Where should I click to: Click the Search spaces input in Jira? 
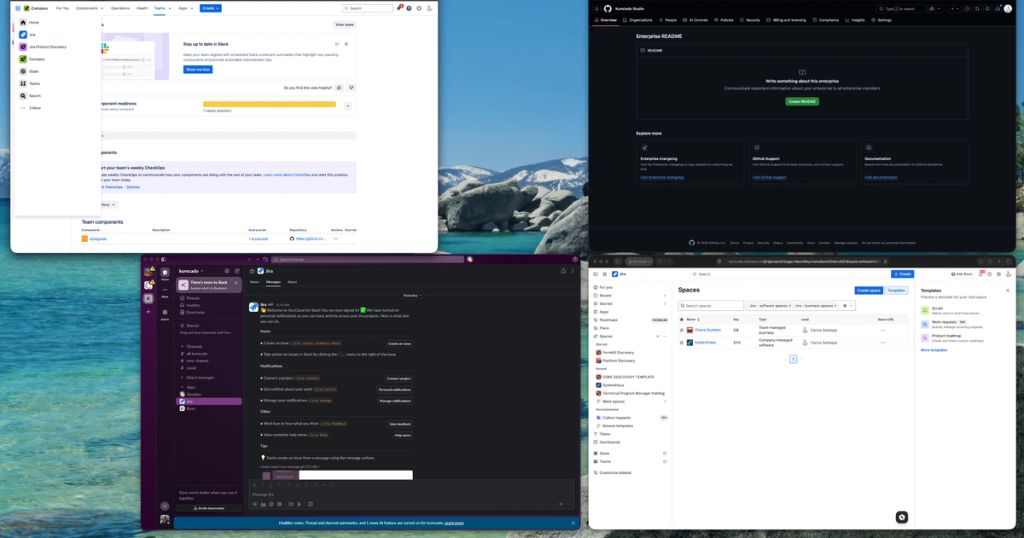[711, 306]
